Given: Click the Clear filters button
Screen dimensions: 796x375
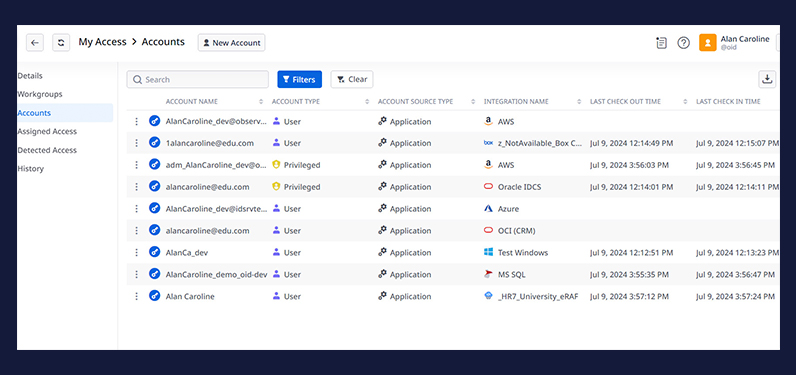Looking at the screenshot, I should 352,79.
